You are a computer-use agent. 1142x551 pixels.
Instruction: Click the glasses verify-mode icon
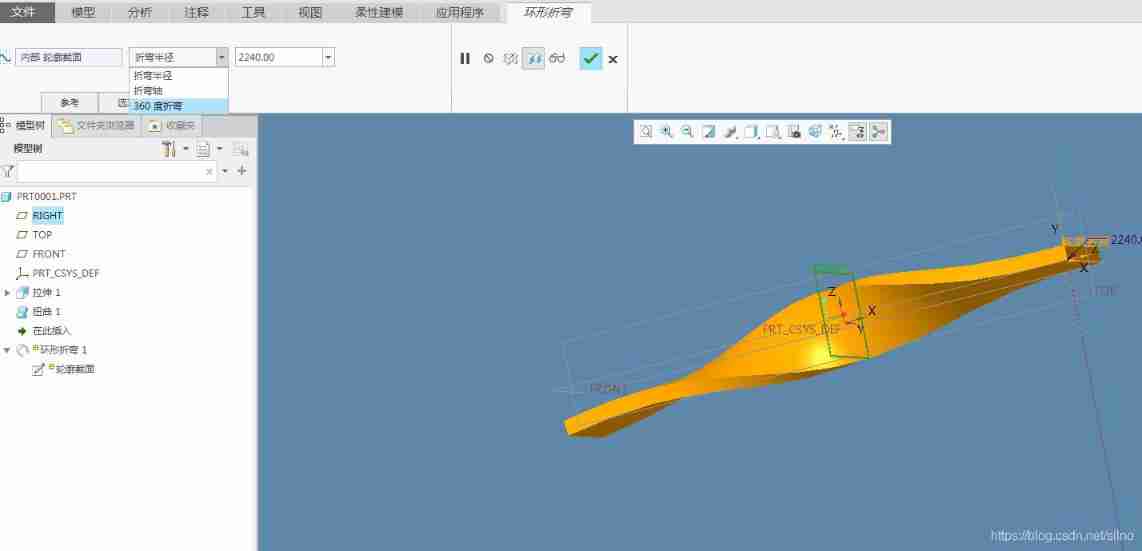pos(557,59)
